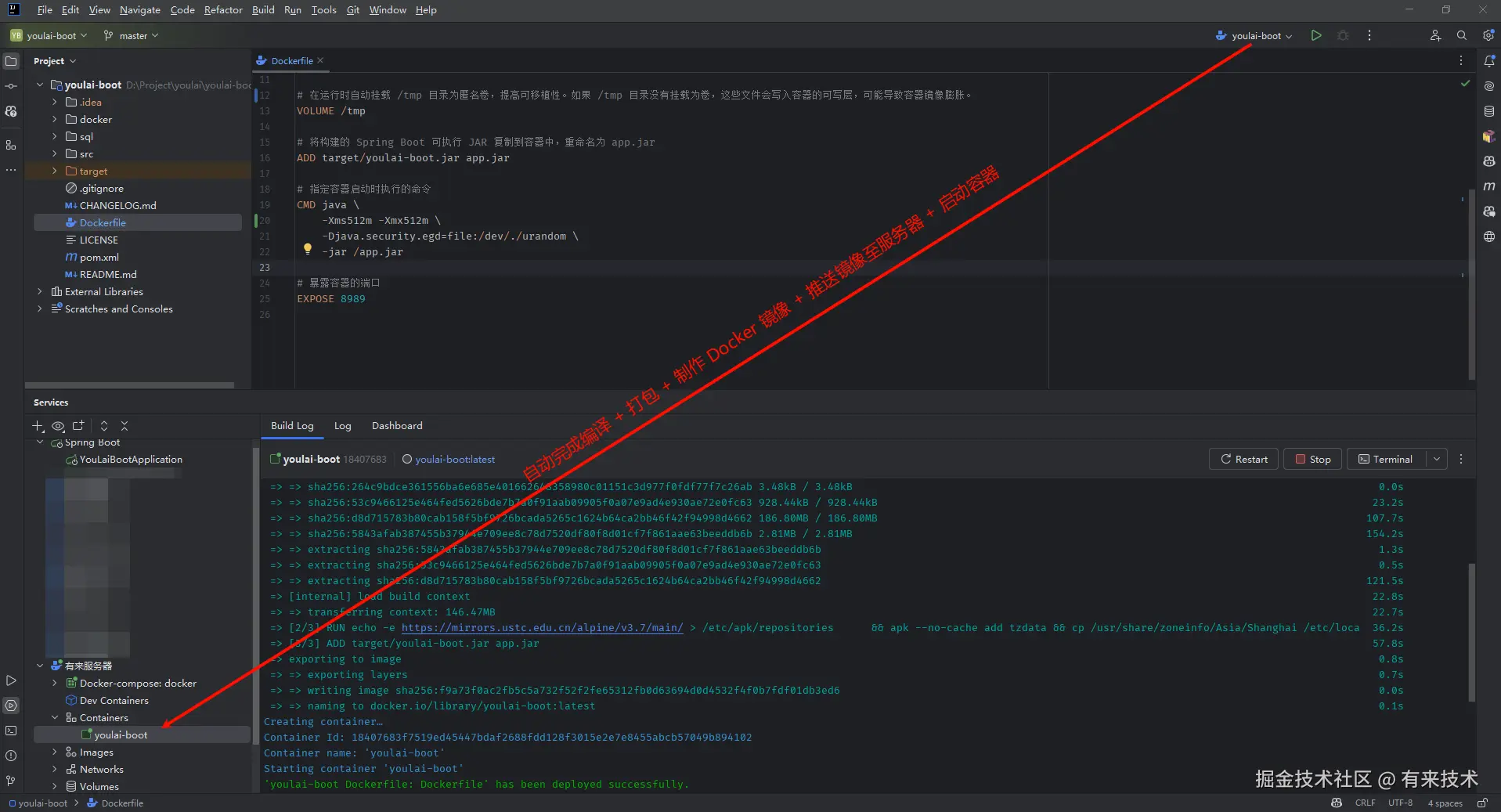Add a service with the plus icon

click(x=38, y=426)
